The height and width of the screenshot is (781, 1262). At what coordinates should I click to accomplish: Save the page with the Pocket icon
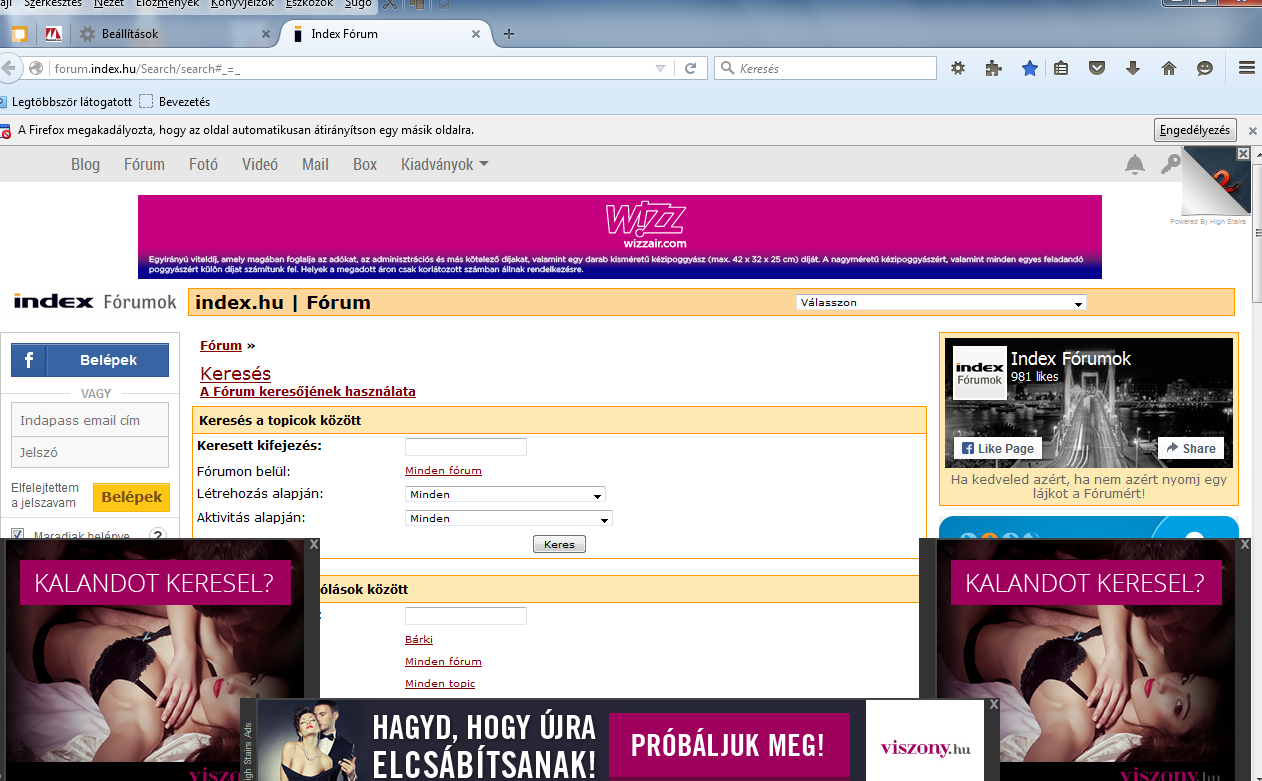tap(1097, 68)
